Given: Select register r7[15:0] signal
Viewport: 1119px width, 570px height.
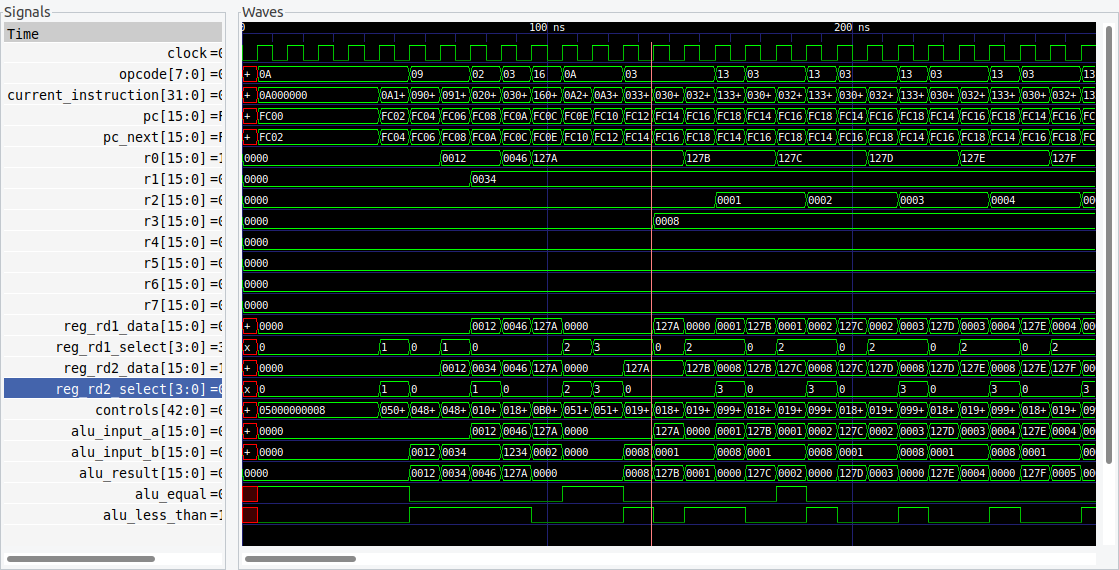Looking at the screenshot, I should (x=113, y=305).
